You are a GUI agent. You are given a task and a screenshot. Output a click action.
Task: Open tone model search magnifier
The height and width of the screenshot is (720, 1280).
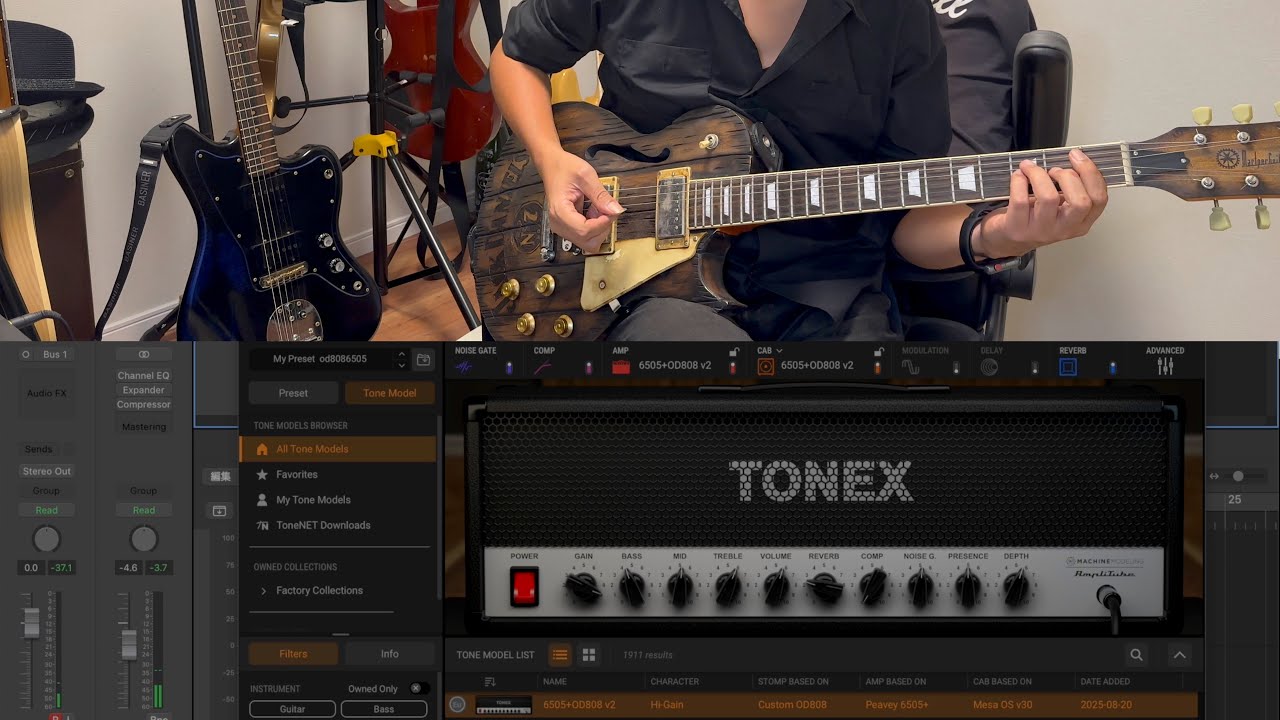pos(1136,655)
